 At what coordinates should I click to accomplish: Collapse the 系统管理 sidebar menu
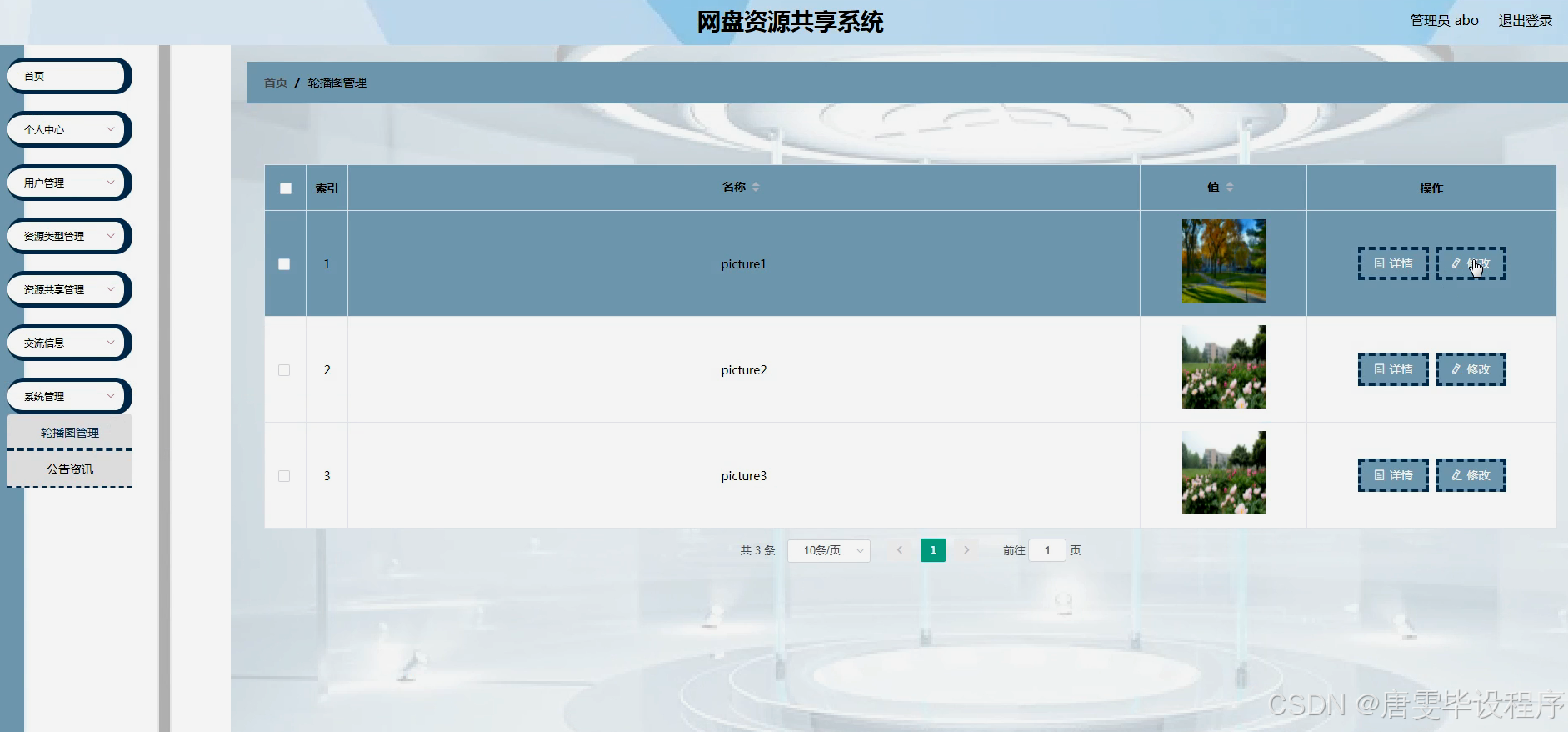[x=68, y=396]
